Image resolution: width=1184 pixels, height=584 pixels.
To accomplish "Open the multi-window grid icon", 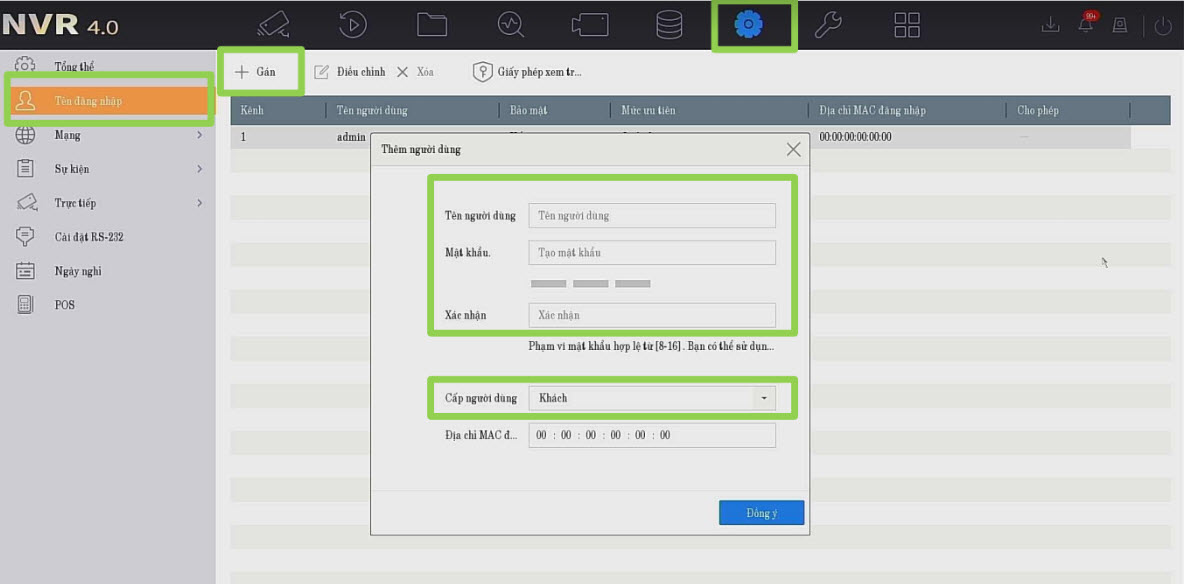I will coord(907,25).
